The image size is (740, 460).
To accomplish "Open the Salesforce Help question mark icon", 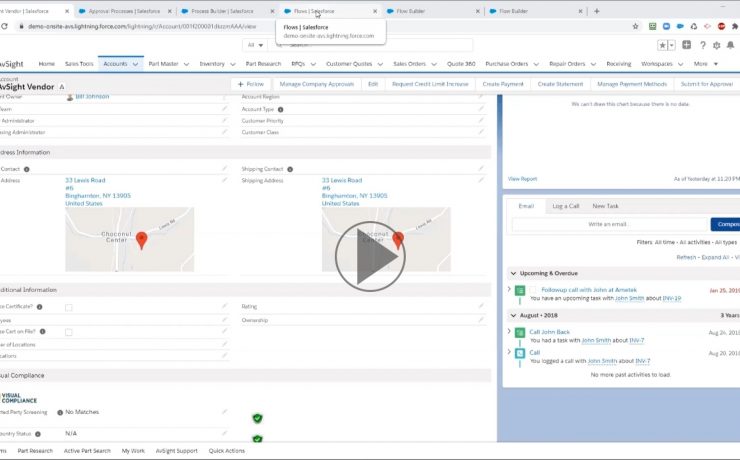I will coord(703,45).
